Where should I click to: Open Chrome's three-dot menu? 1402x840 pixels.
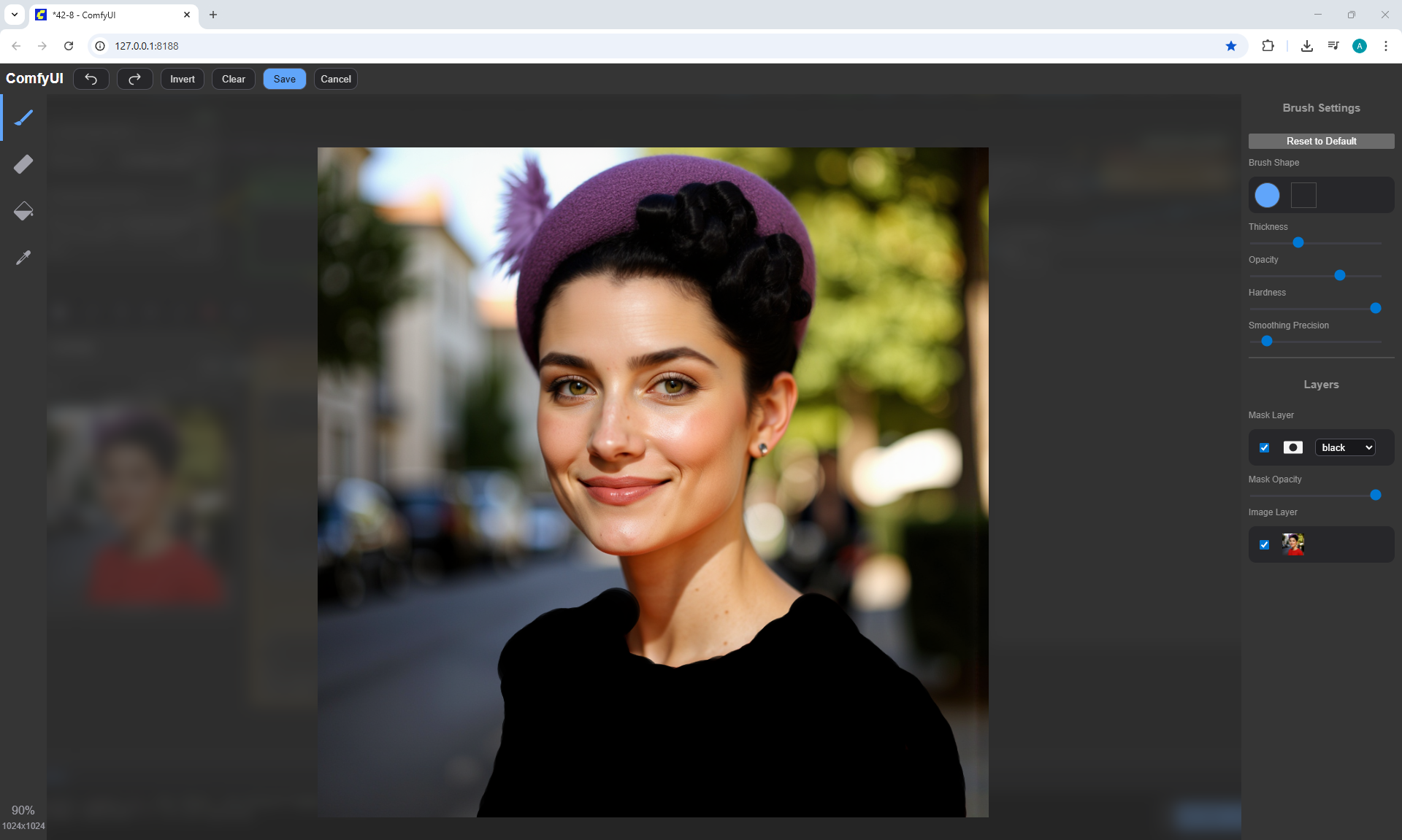tap(1385, 46)
